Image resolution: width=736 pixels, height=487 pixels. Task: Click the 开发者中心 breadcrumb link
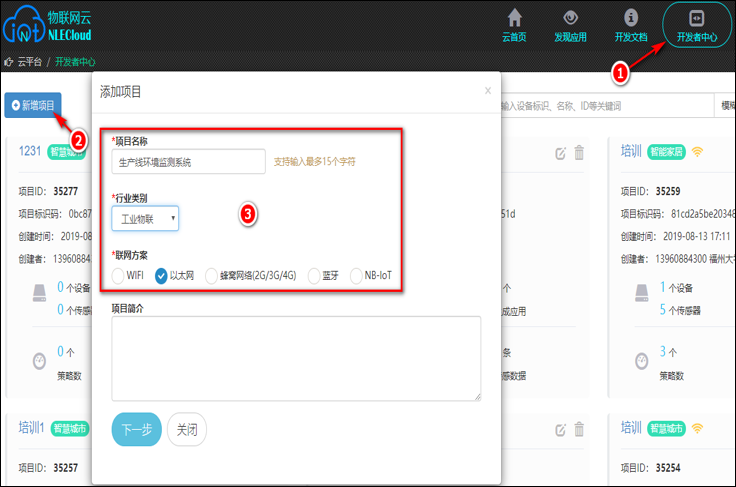[x=75, y=62]
